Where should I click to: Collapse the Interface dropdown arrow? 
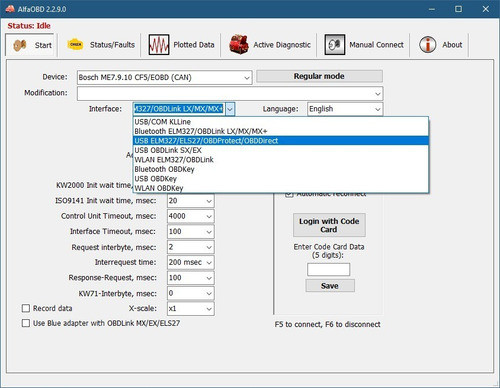(230, 109)
